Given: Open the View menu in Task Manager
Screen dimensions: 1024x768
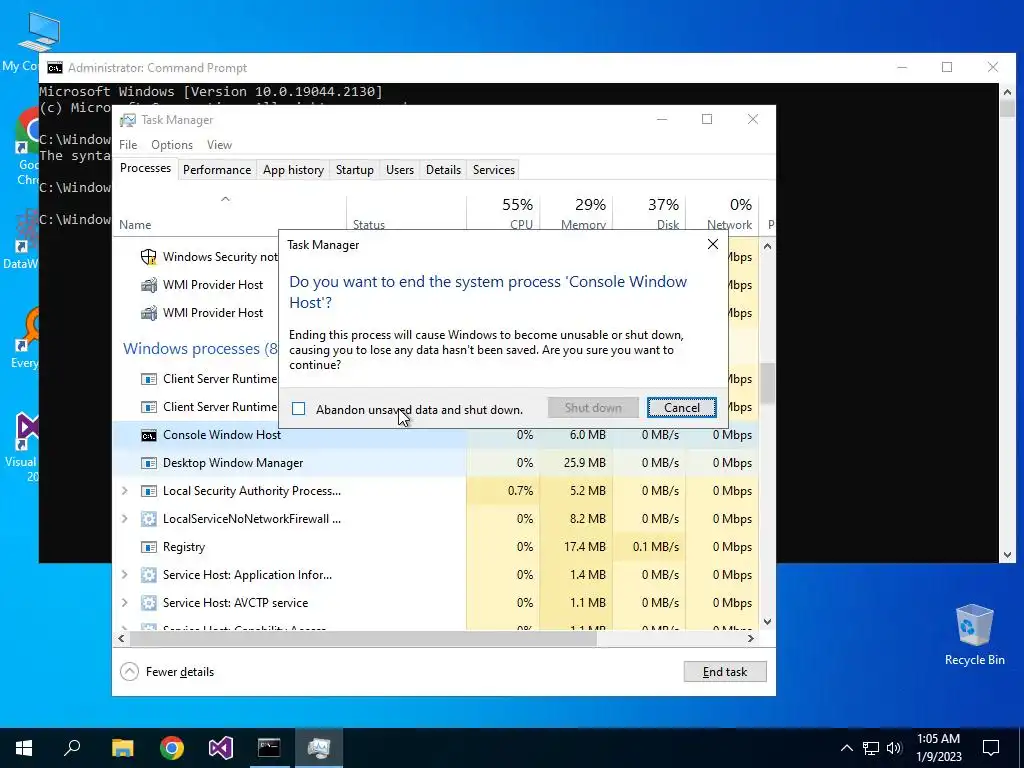Looking at the screenshot, I should [x=219, y=145].
